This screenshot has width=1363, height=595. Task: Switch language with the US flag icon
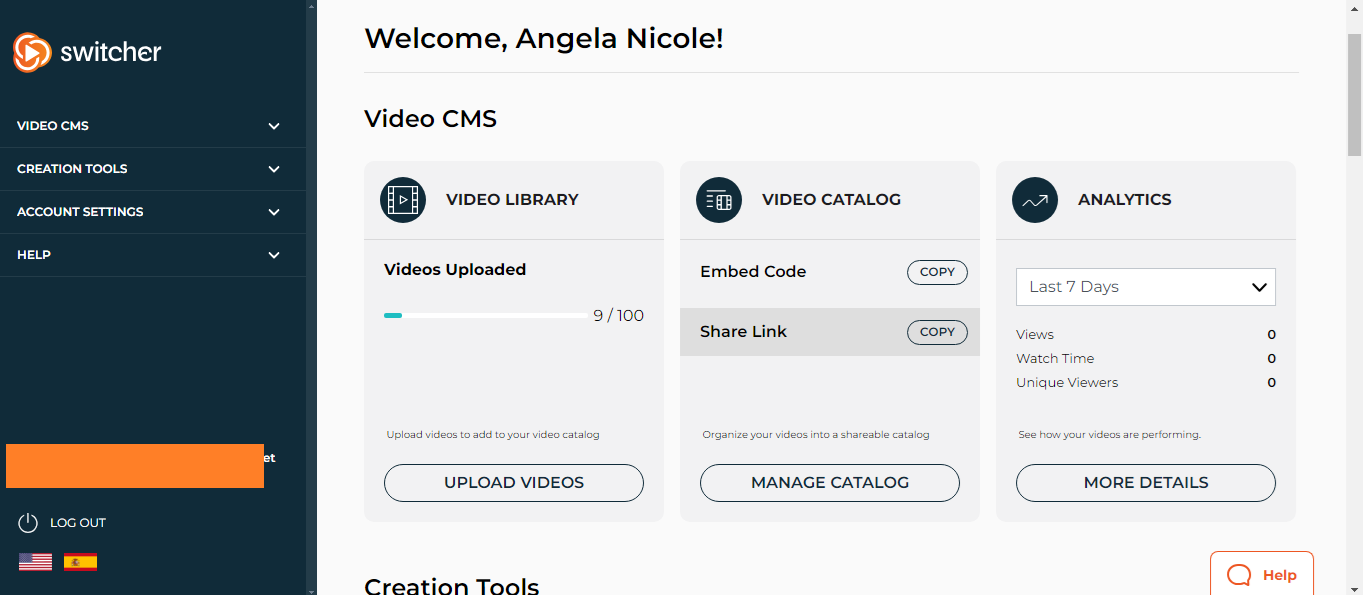35,562
